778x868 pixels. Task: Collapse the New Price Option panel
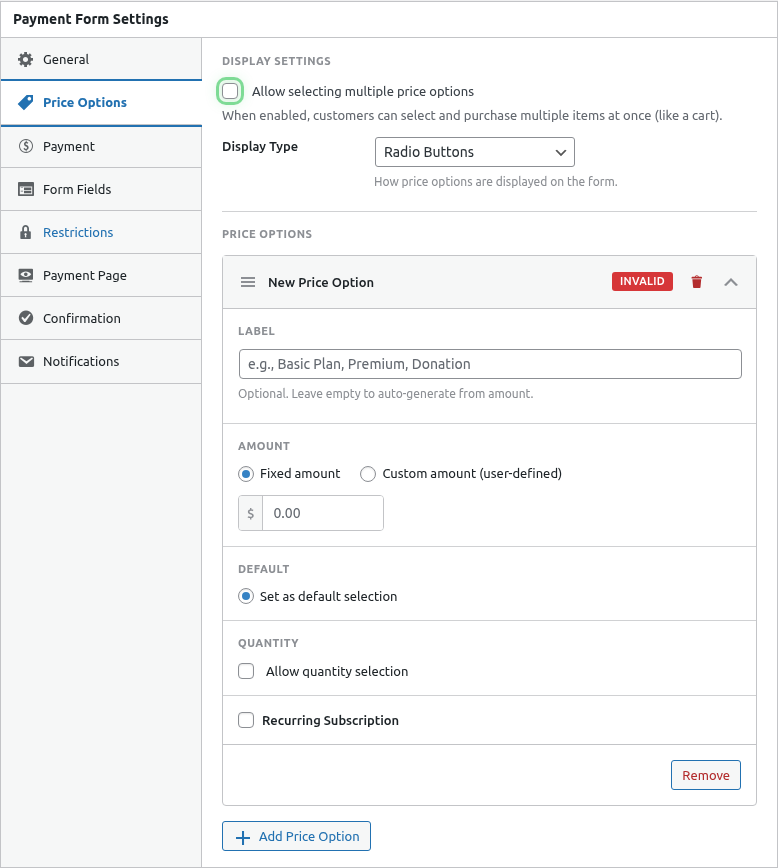731,282
